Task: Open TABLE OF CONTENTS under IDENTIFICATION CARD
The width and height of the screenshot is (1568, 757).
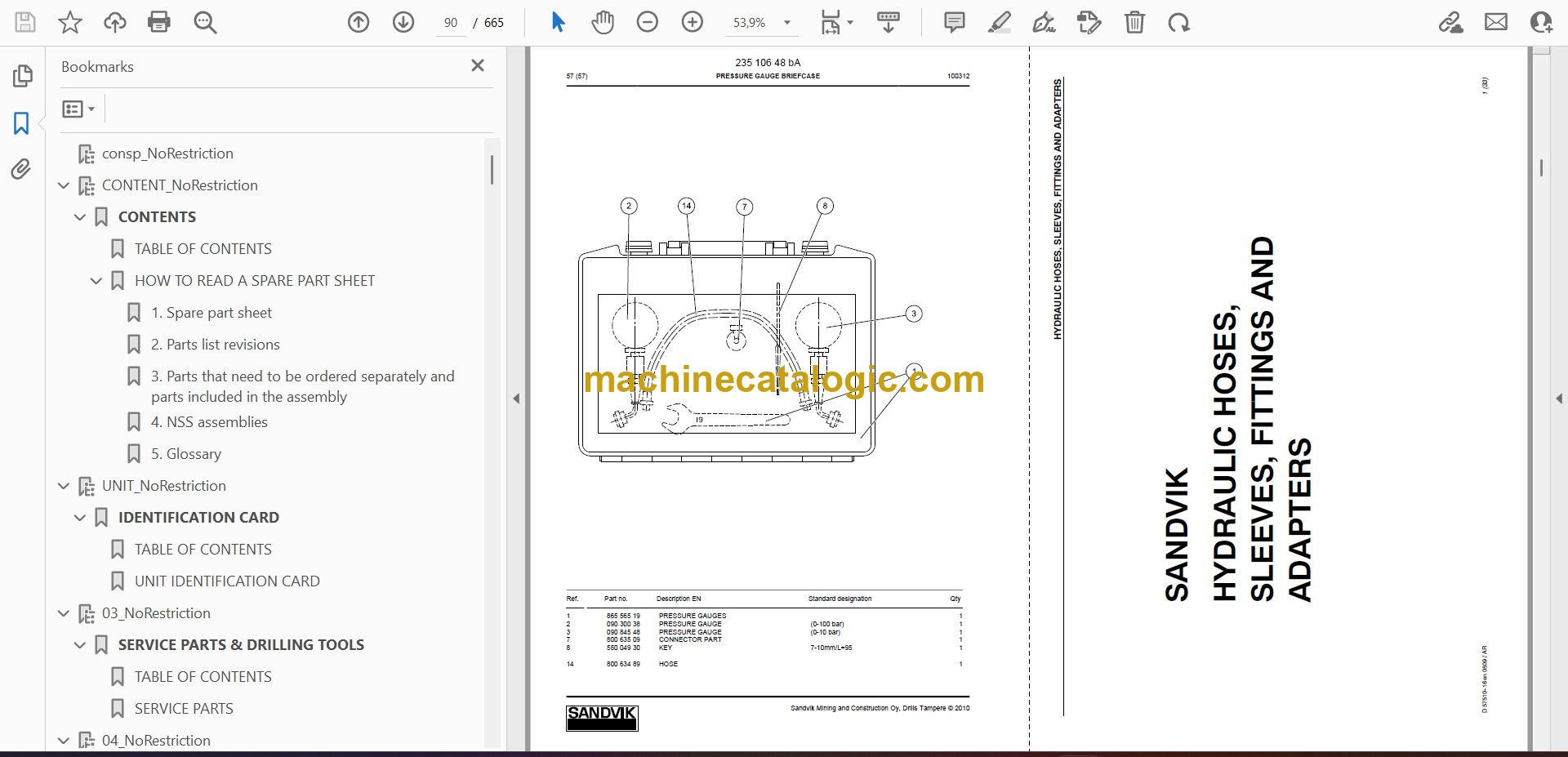Action: (203, 550)
